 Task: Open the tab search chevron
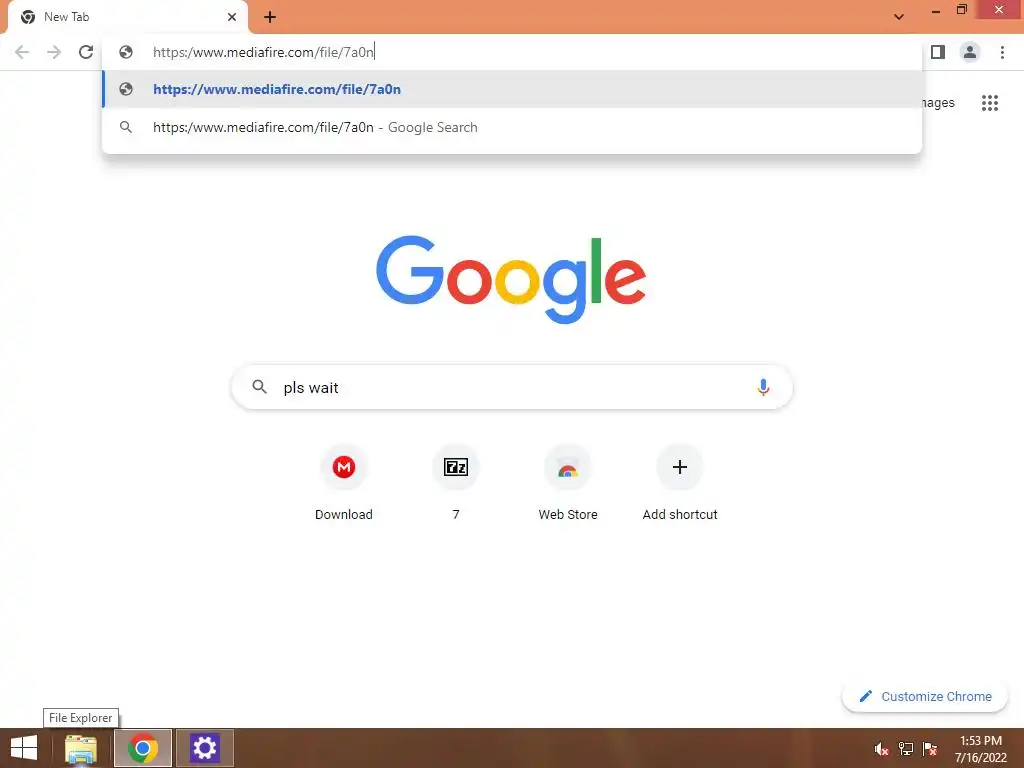(x=899, y=17)
